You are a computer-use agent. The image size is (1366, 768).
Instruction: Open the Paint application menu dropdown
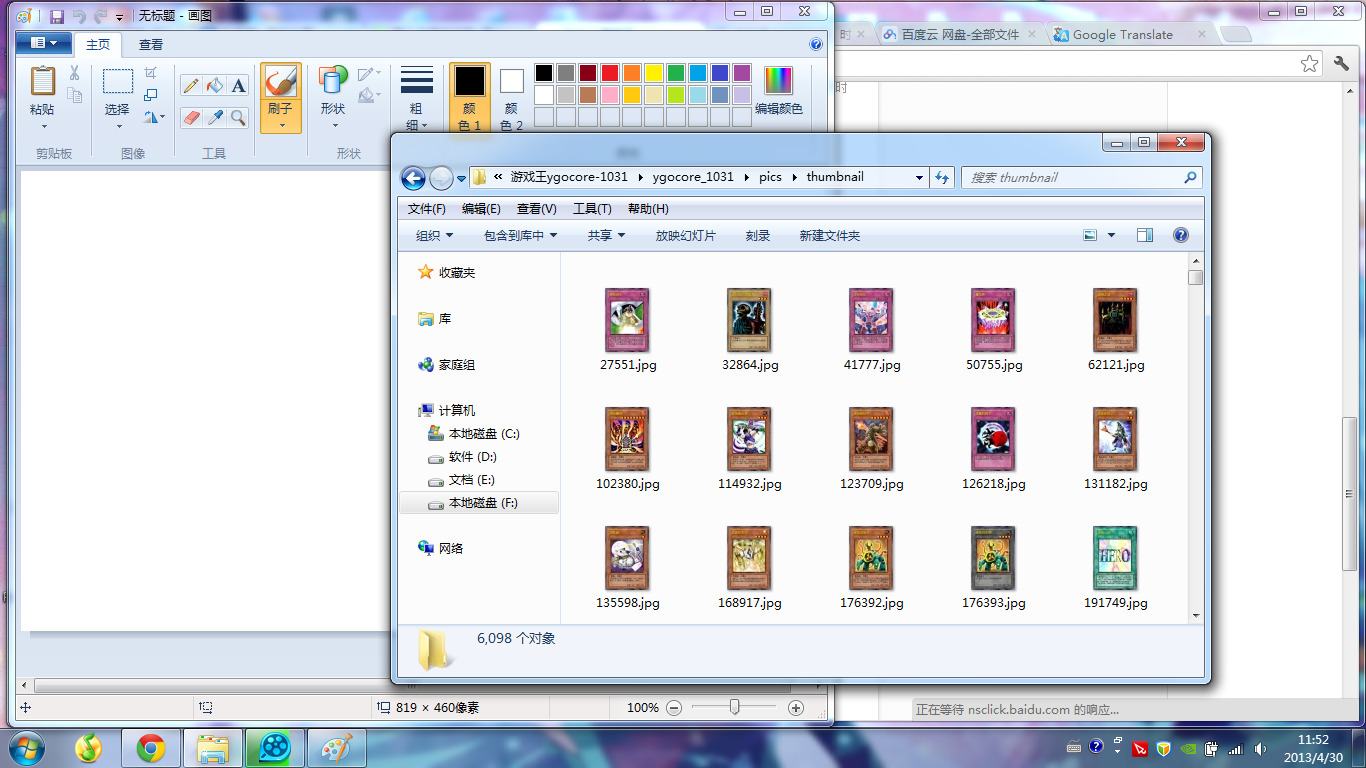[44, 44]
